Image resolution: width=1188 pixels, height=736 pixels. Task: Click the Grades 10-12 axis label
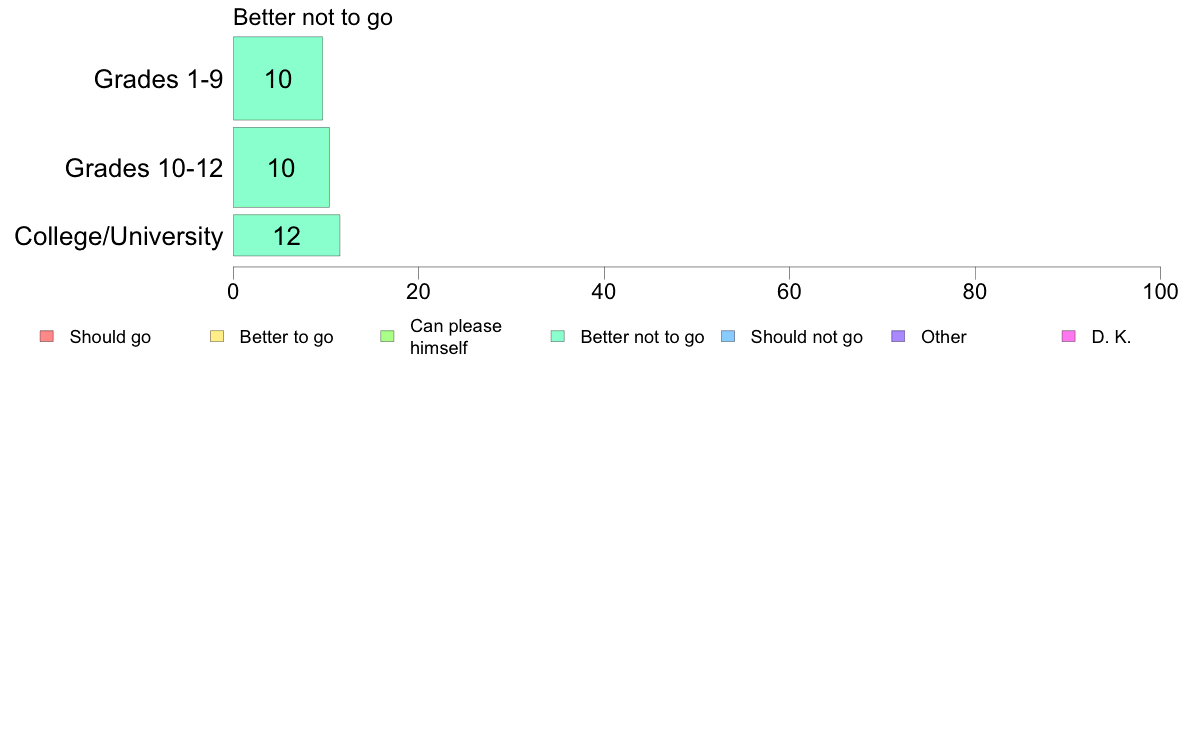(144, 168)
